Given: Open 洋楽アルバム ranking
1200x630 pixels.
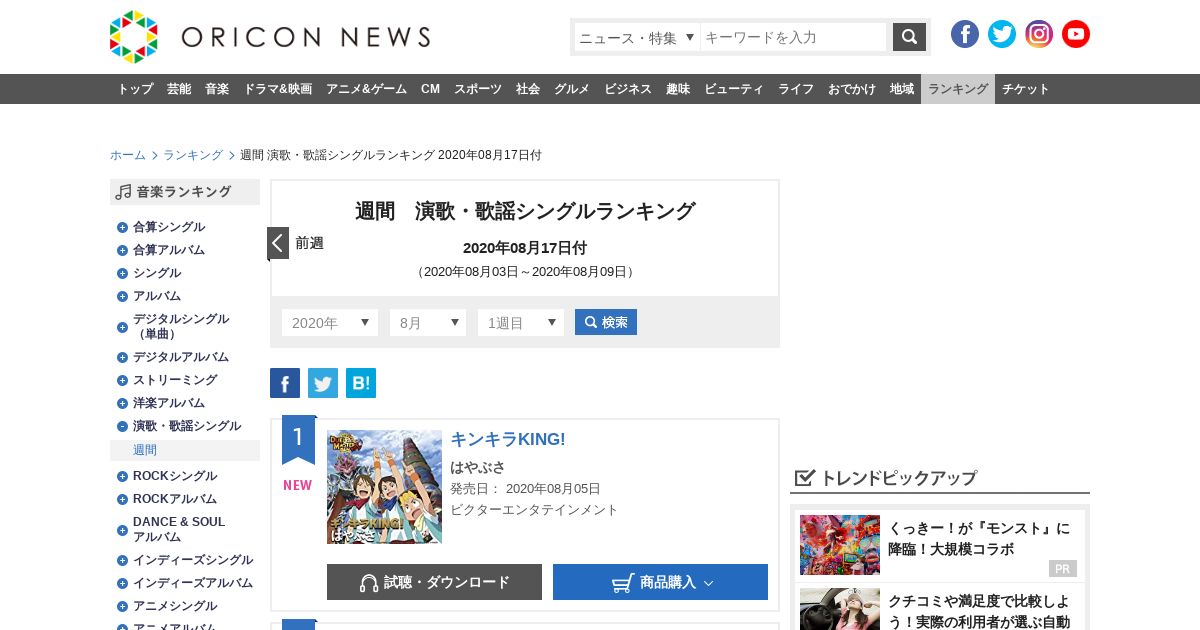Looking at the screenshot, I should 169,403.
